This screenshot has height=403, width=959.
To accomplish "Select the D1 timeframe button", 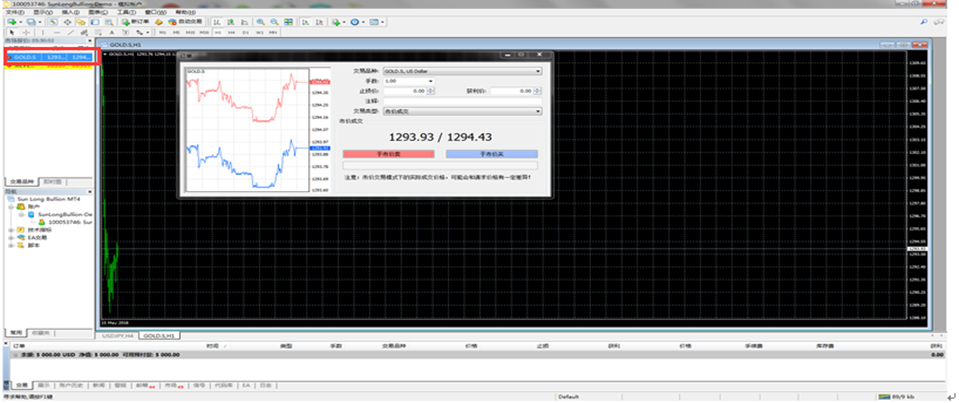I will tap(245, 32).
